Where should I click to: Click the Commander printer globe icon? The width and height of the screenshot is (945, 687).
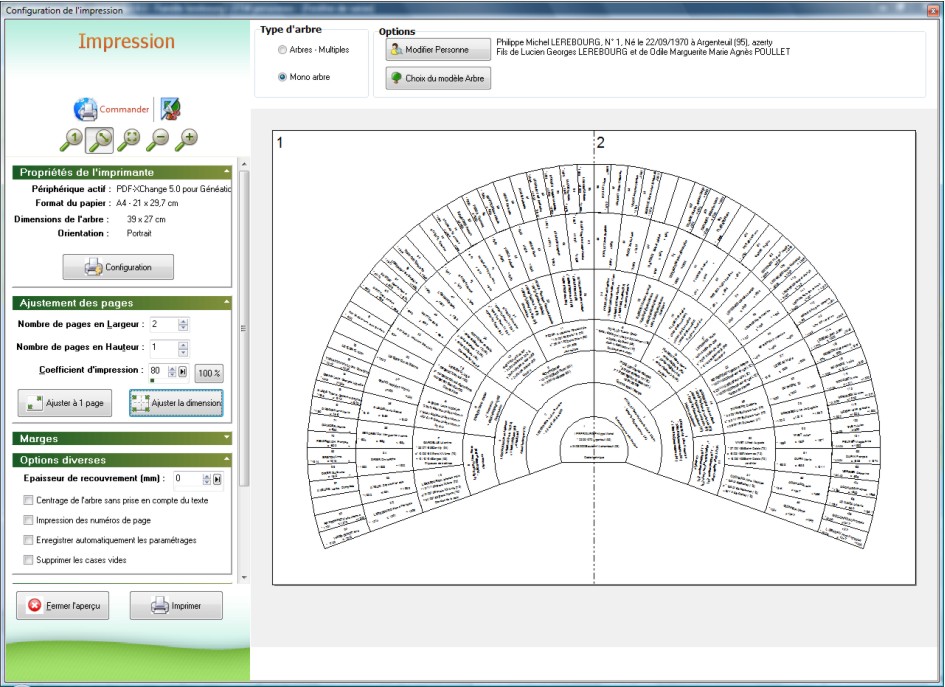(x=86, y=109)
